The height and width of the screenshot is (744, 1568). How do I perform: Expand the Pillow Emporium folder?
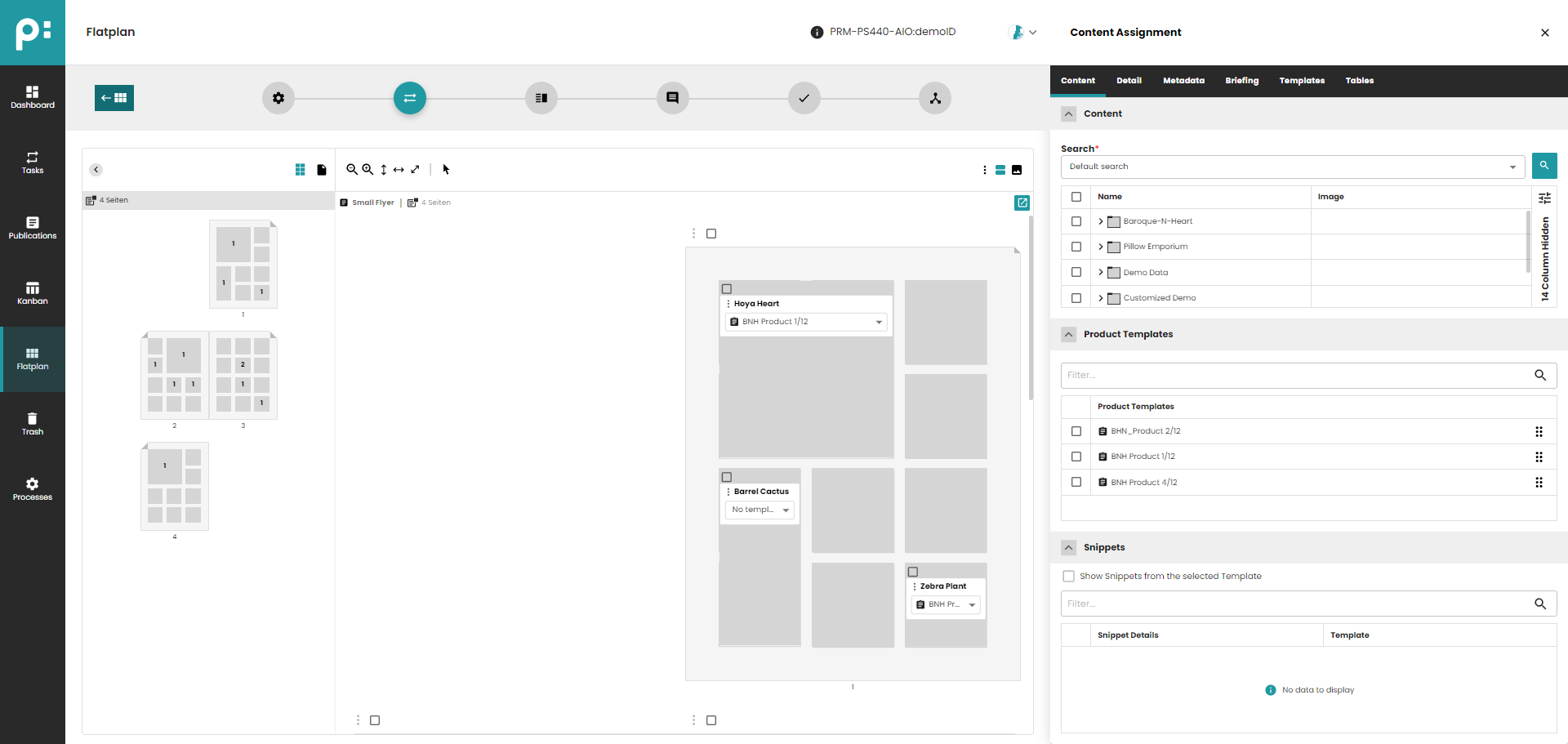pyautogui.click(x=1101, y=247)
